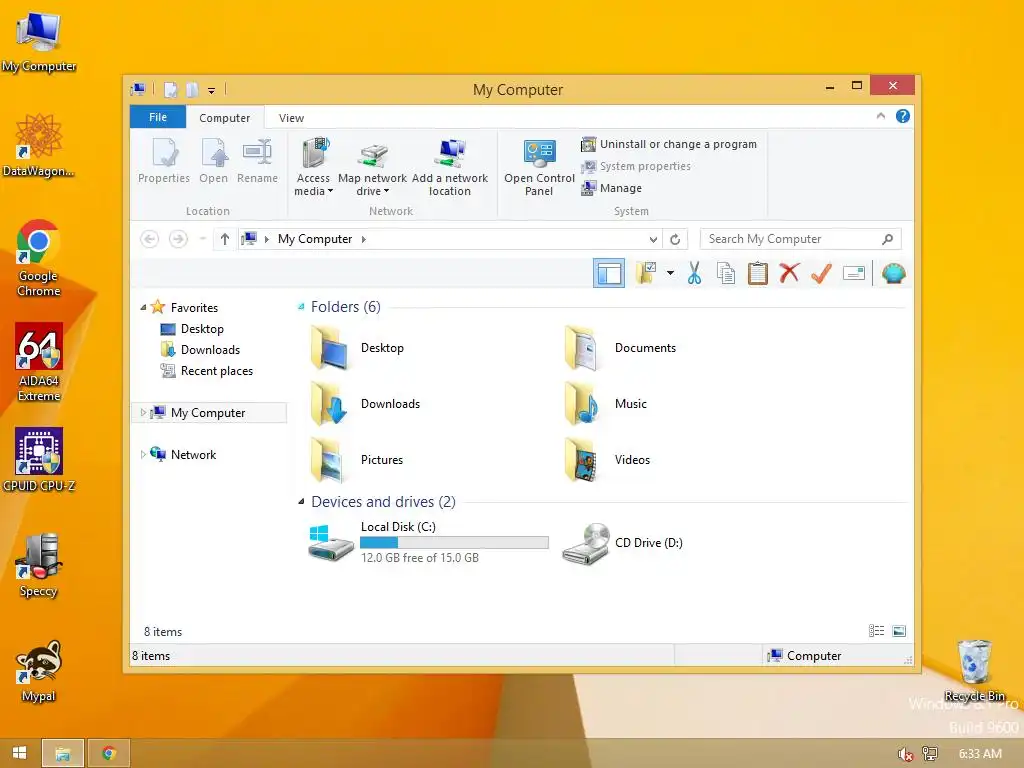Screen dimensions: 1024x768
Task: Select the Documents folder
Action: pos(620,348)
